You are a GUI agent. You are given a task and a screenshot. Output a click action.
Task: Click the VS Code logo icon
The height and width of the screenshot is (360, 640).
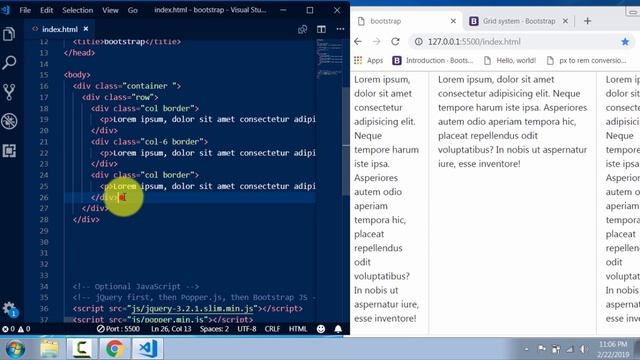5,10
